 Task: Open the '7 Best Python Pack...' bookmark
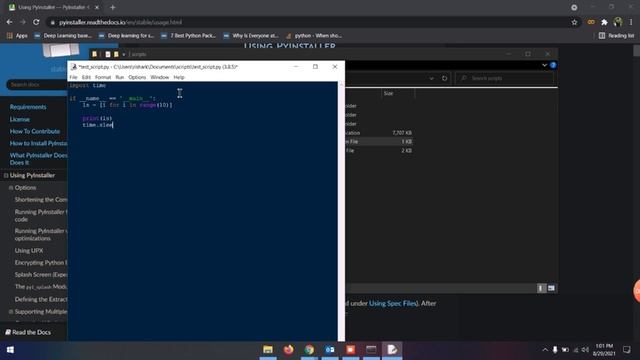click(189, 36)
